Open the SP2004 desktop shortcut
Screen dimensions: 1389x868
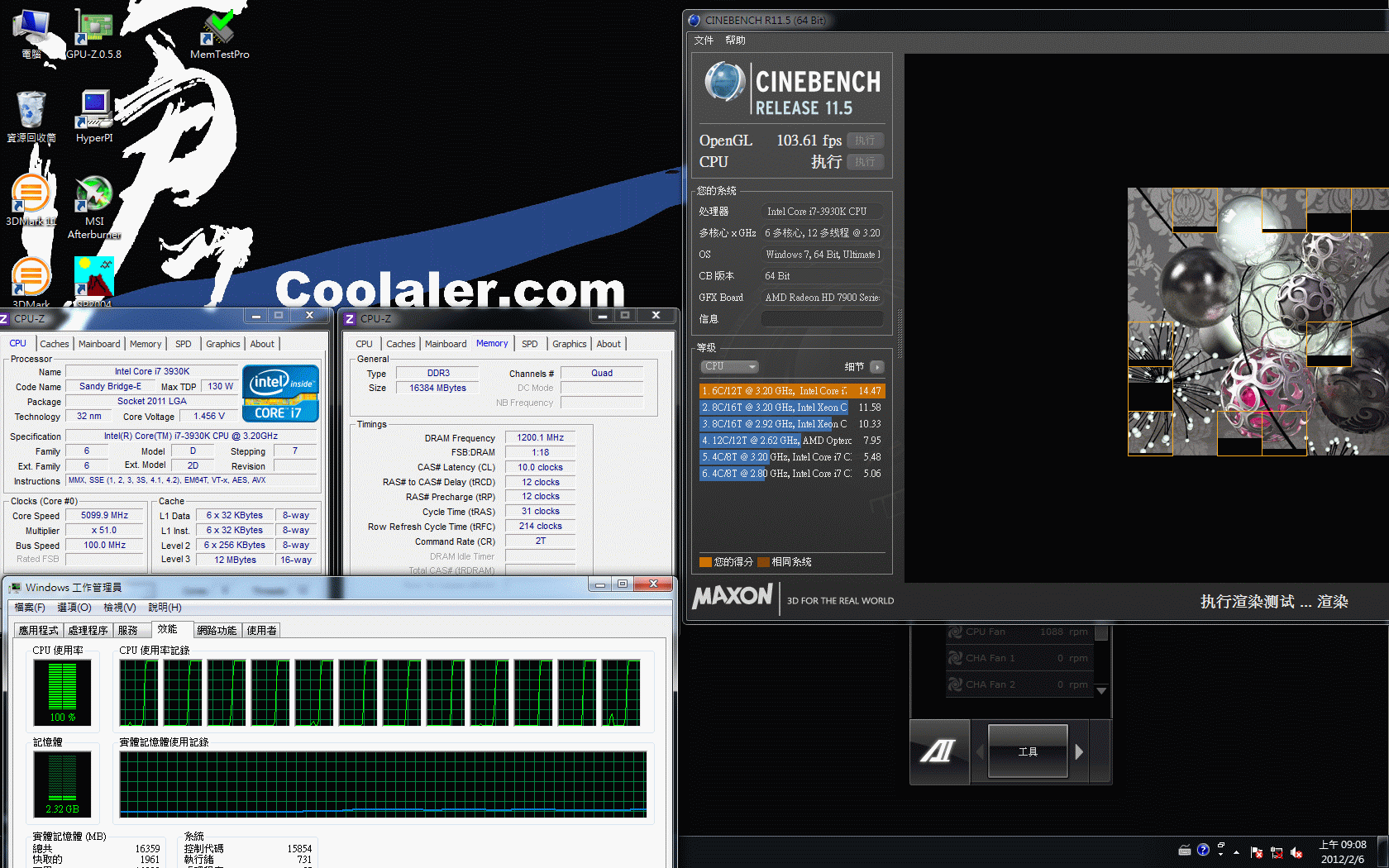click(x=93, y=283)
